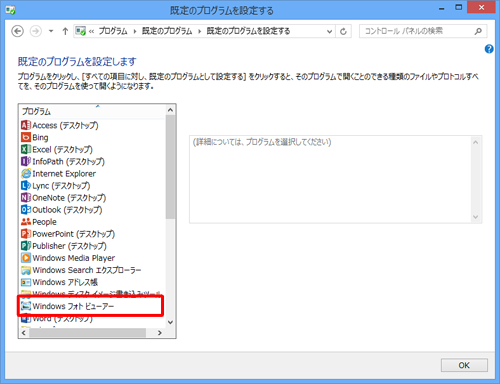Click the window system icon in title bar

pyautogui.click(x=10, y=10)
